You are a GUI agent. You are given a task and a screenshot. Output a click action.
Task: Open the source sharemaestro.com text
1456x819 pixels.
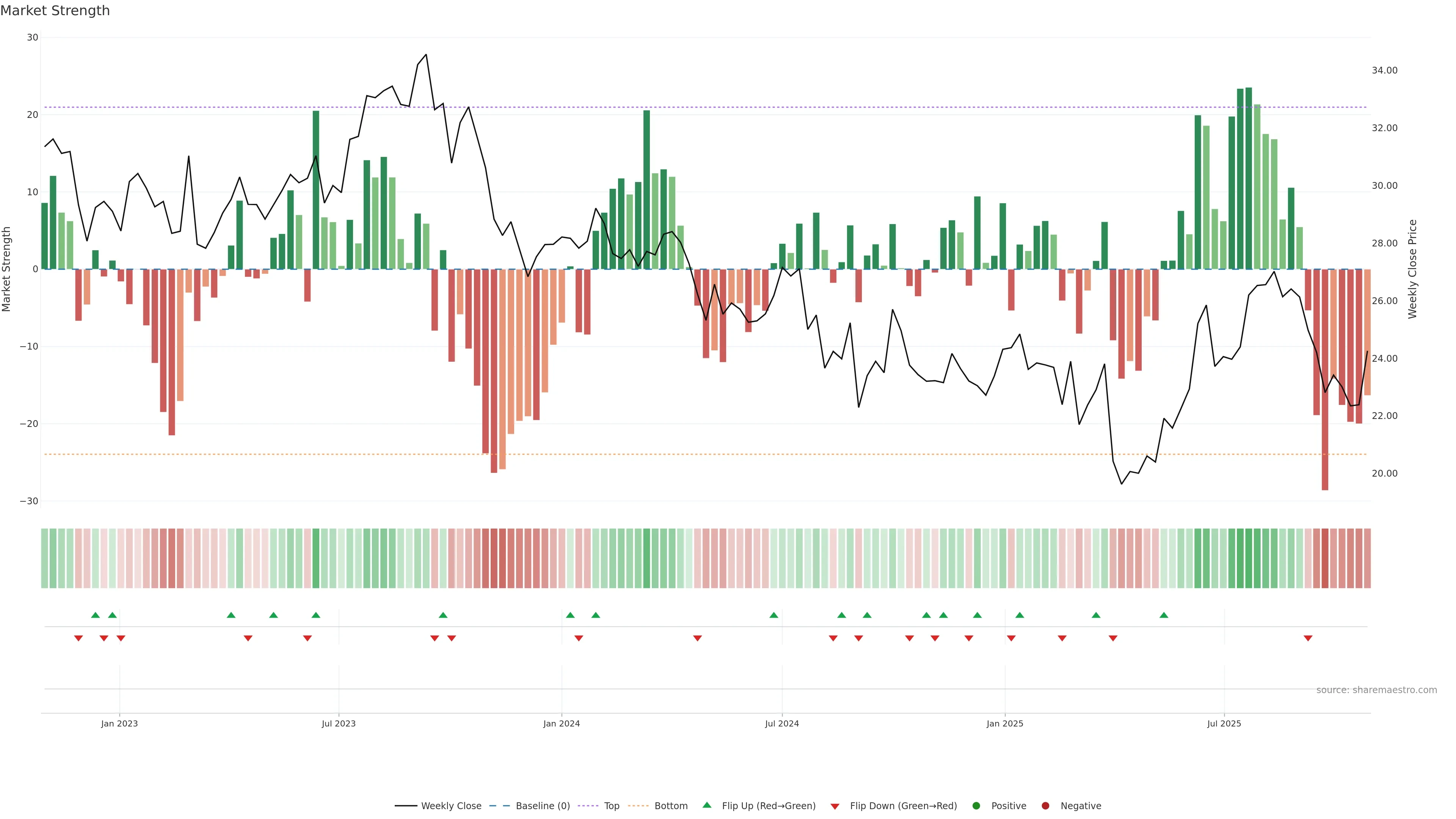click(x=1376, y=690)
